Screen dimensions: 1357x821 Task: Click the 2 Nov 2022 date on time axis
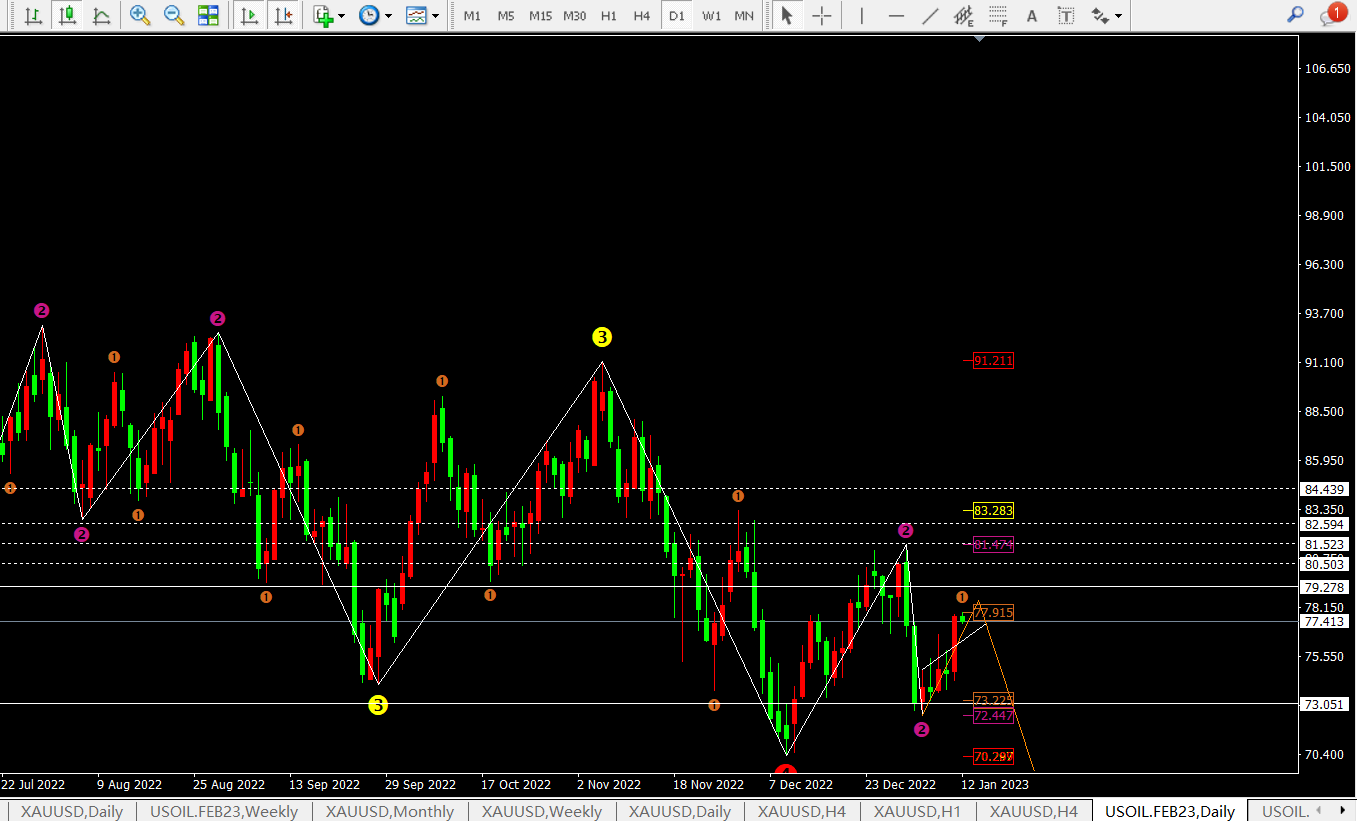pos(610,785)
